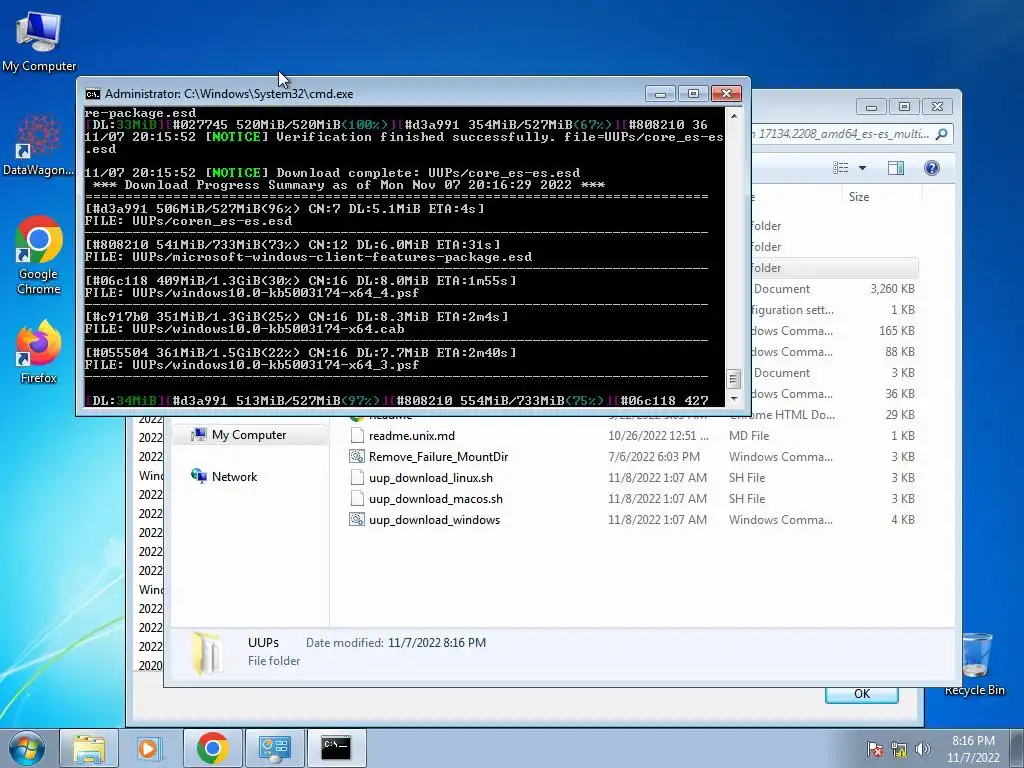Click the cmd scrollbar up arrow
Viewport: 1024px width, 768px height.
(733, 116)
